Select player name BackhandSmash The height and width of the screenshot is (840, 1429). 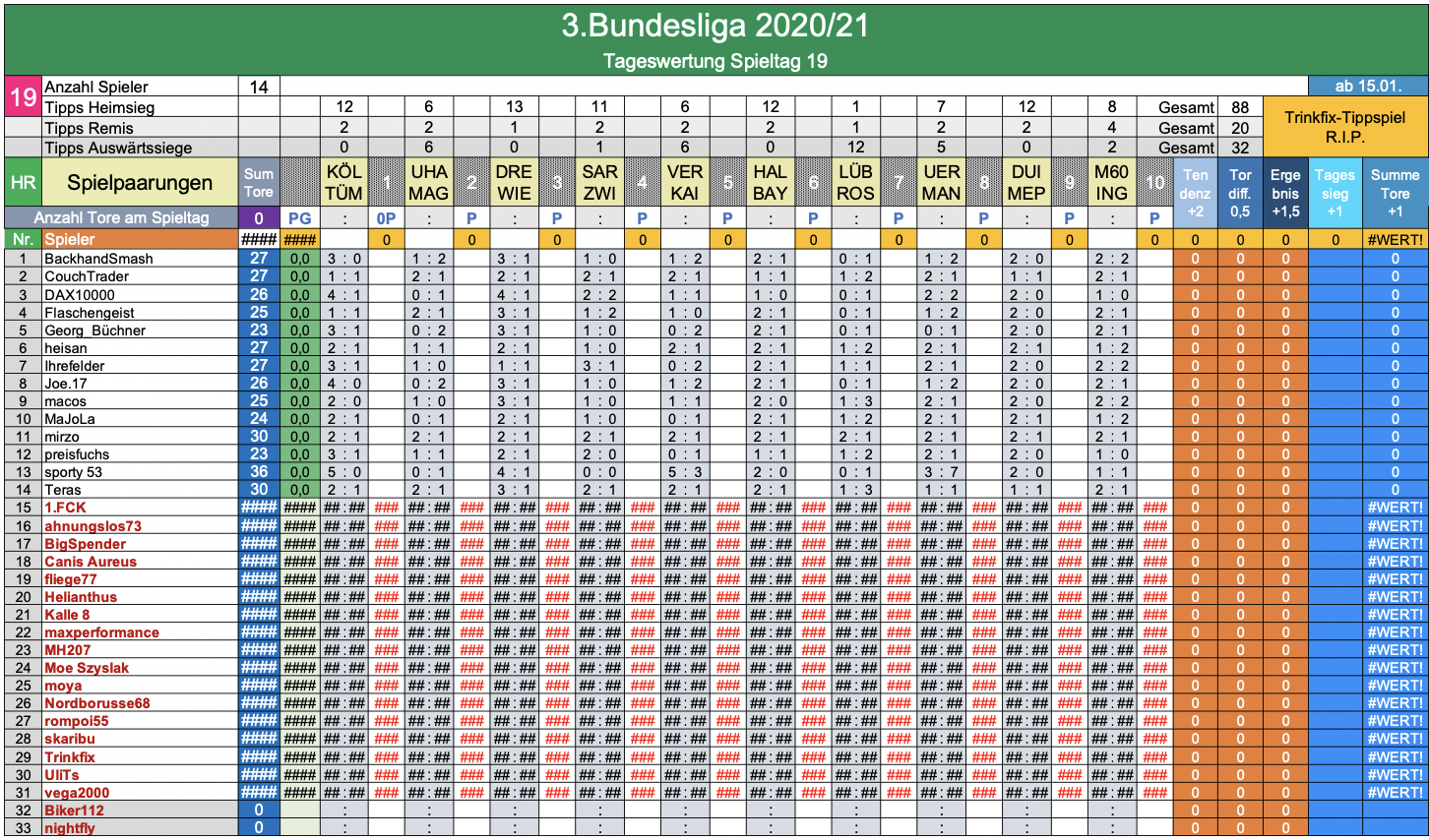(x=98, y=259)
